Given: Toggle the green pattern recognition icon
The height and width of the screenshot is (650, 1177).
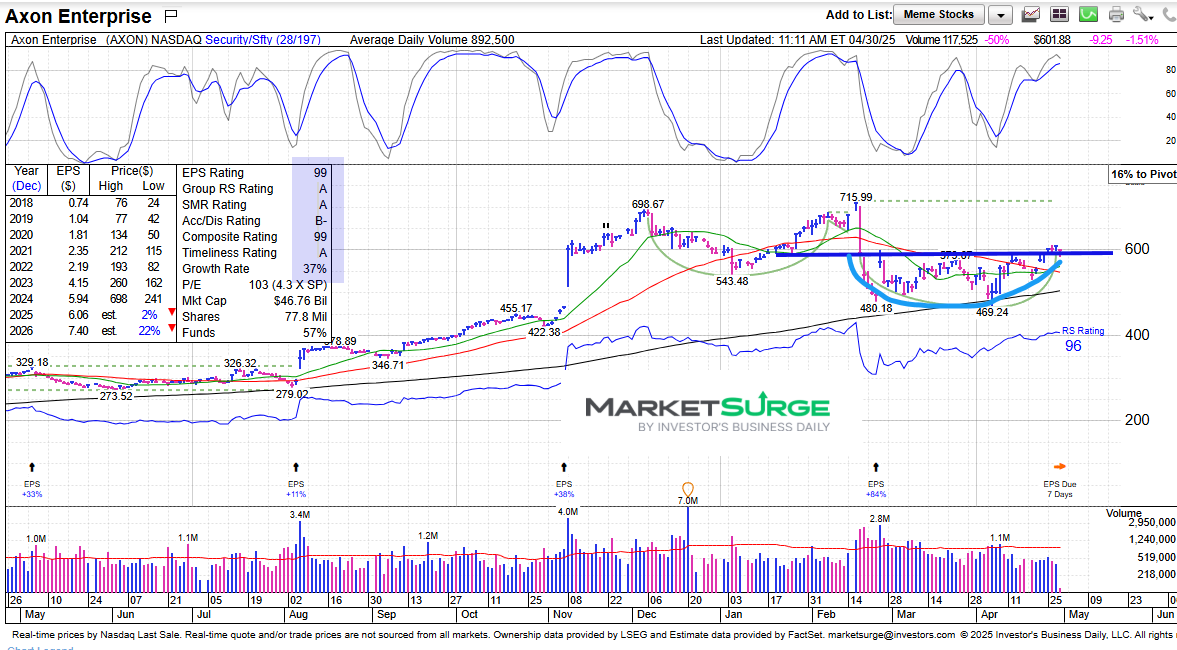Looking at the screenshot, I should [1088, 14].
